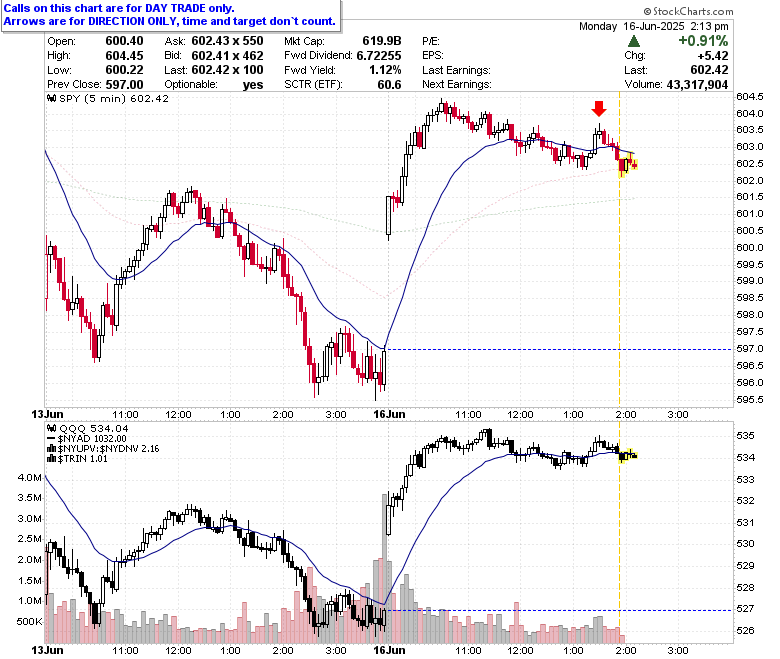Click the 13Jun date label on lower axis

click(x=47, y=650)
